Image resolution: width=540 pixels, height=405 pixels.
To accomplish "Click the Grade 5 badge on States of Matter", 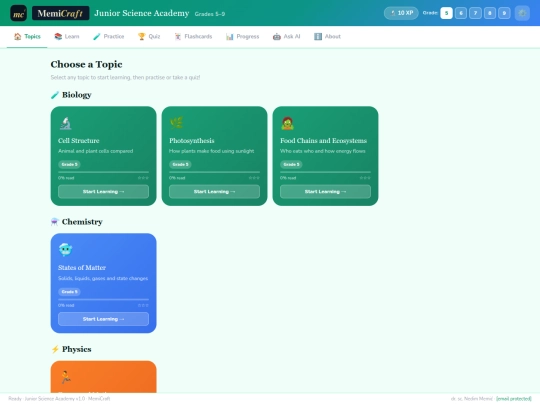I will 69,292.
